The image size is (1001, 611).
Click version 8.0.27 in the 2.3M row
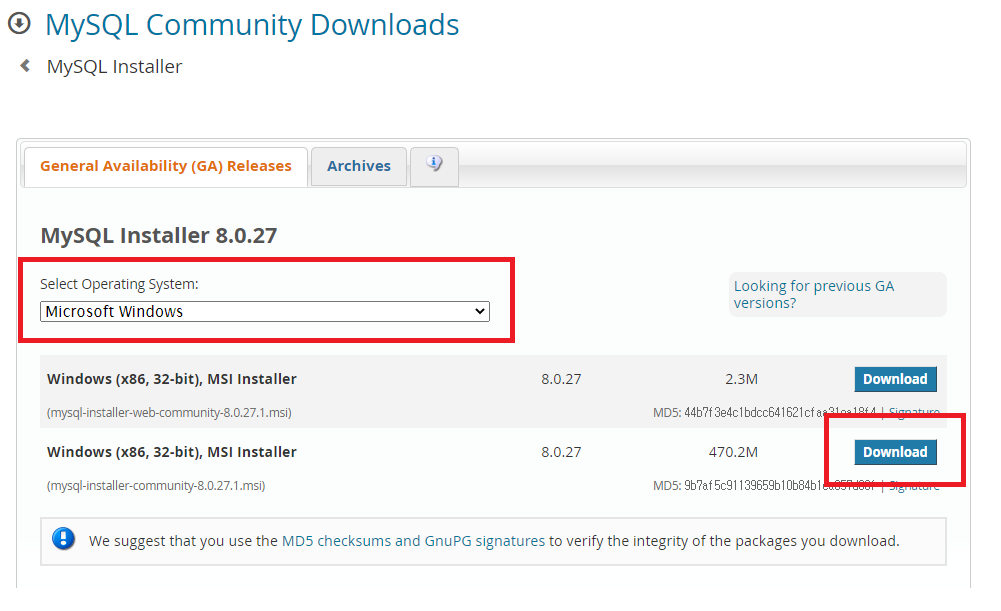pos(561,379)
